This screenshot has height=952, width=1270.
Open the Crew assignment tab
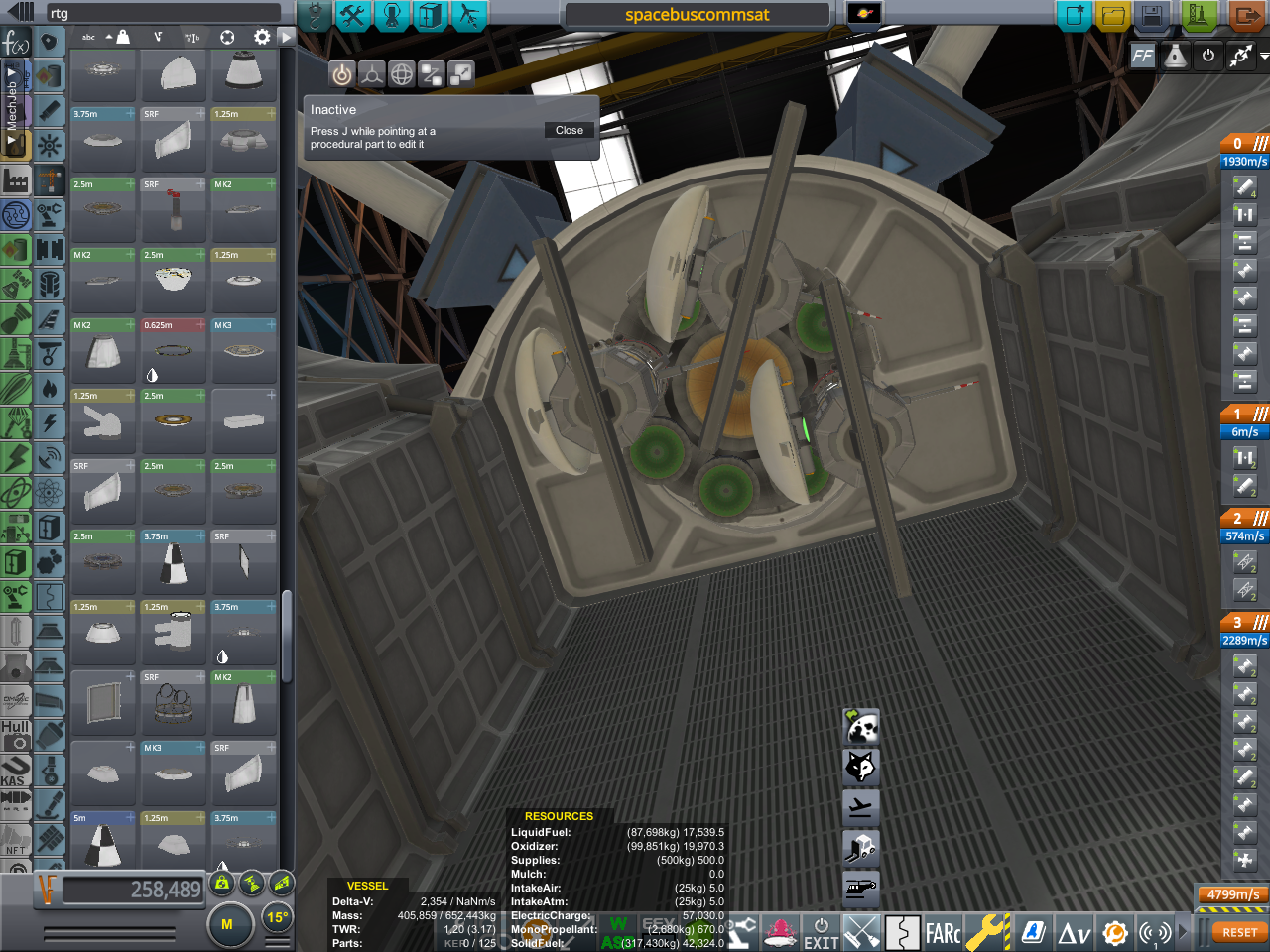[391, 15]
